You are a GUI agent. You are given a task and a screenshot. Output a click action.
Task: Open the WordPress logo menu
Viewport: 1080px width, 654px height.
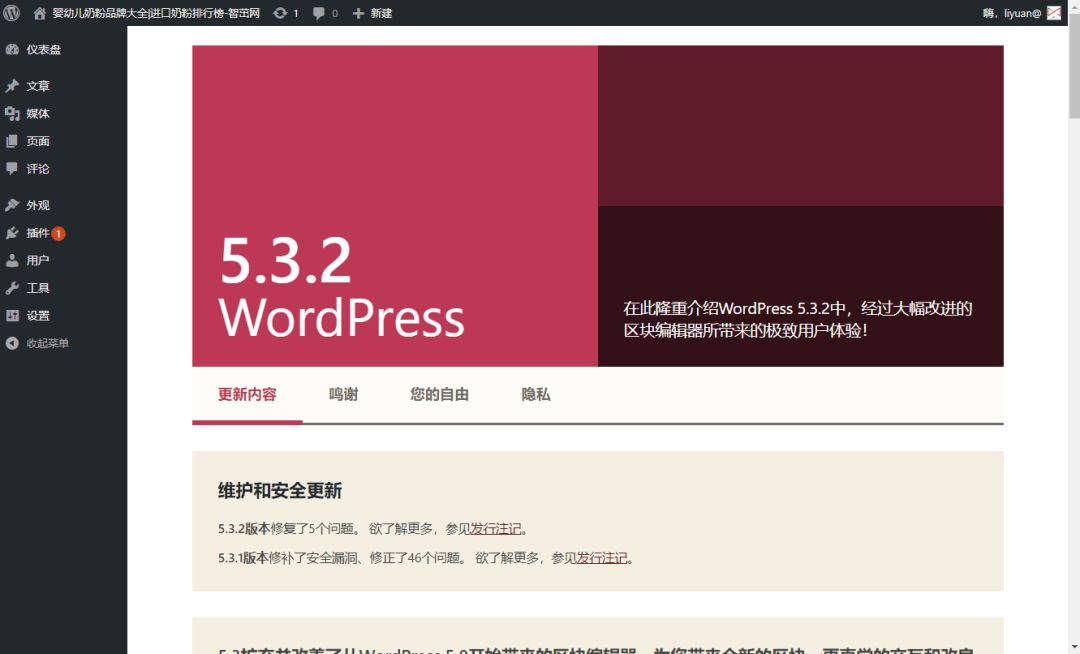point(12,12)
